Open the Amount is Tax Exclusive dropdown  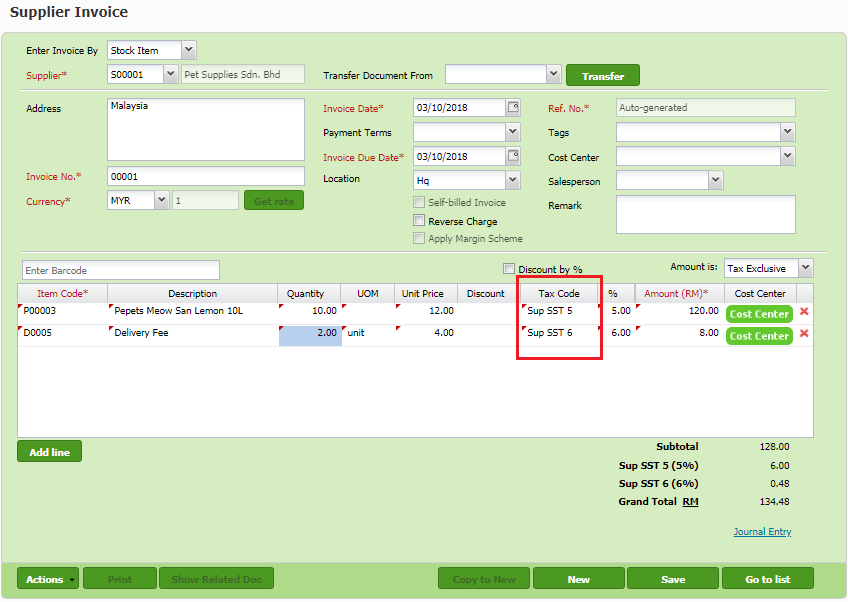click(x=806, y=268)
